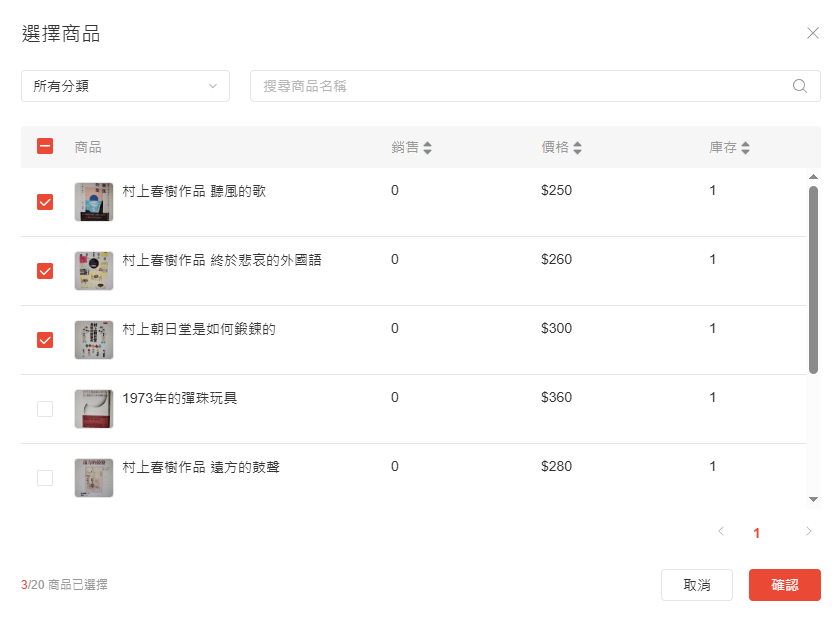The image size is (839, 619).
Task: Click the 確認 button
Action: click(x=784, y=585)
